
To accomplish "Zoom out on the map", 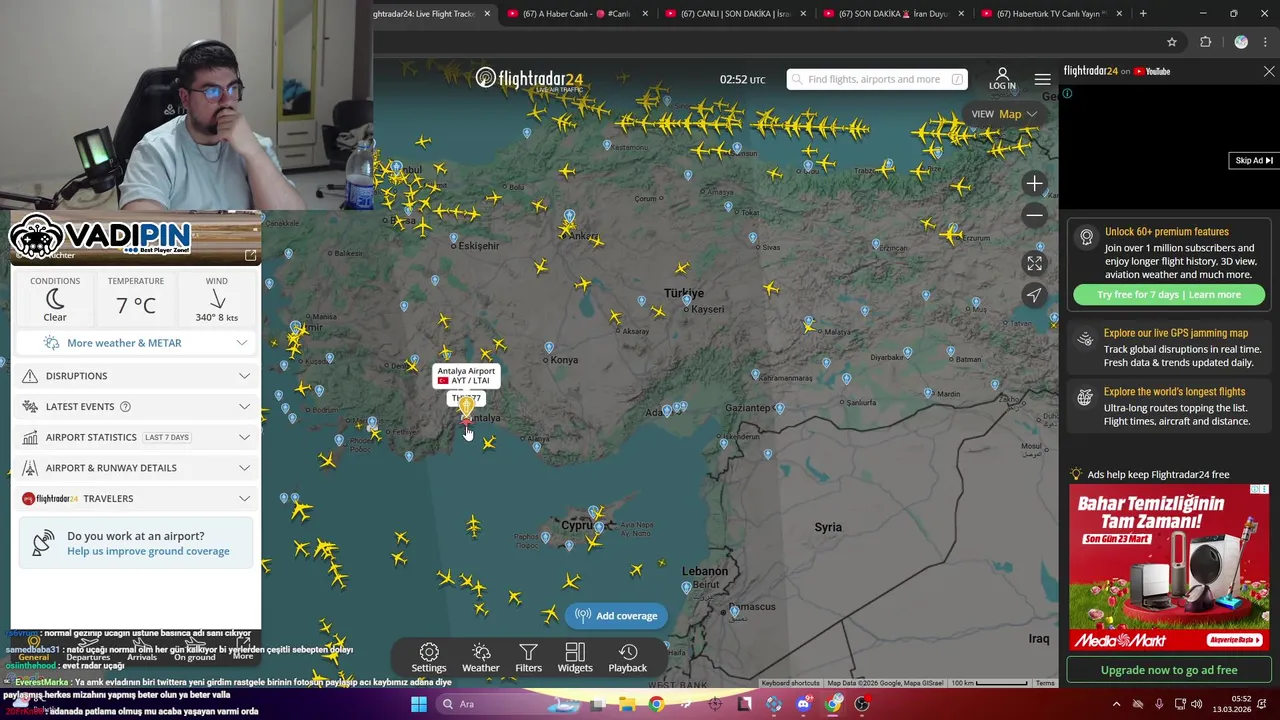I will [1034, 215].
